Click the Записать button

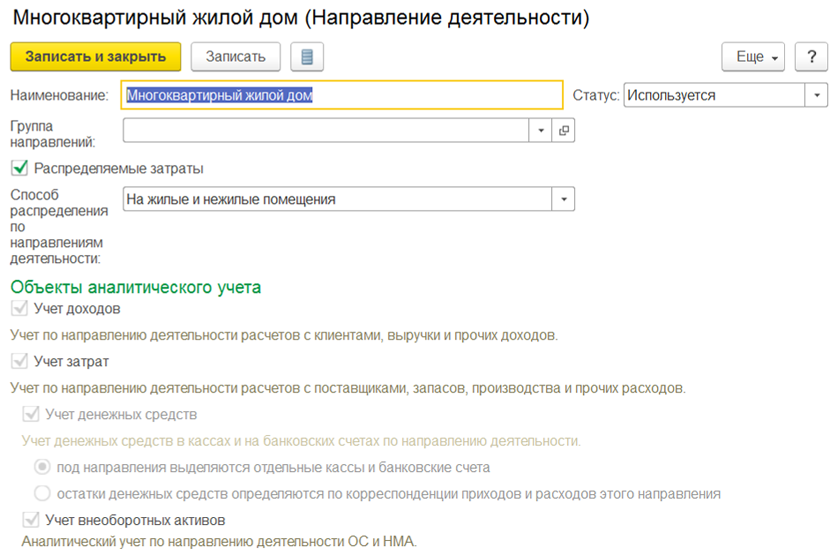coord(236,57)
